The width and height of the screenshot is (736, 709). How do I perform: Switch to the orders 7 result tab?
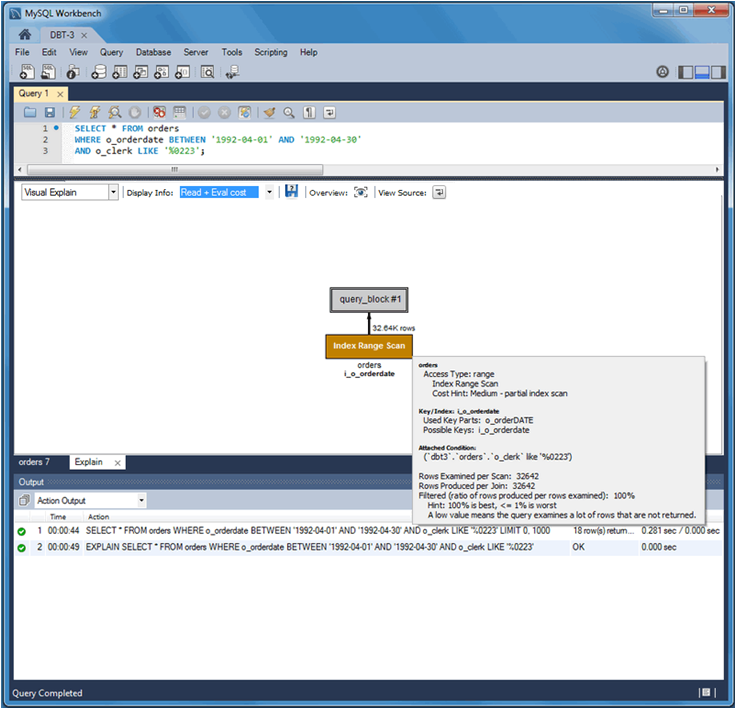tap(34, 462)
